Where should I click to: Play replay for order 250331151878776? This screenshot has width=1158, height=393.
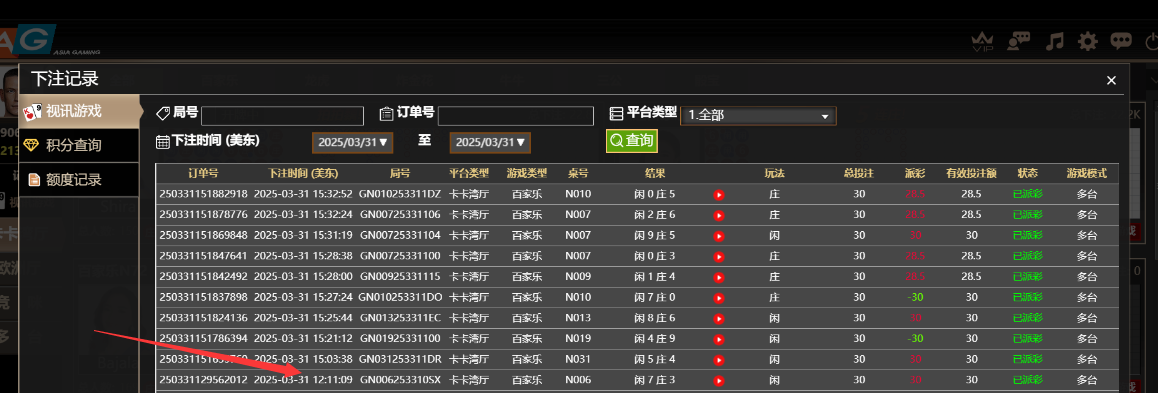click(719, 215)
